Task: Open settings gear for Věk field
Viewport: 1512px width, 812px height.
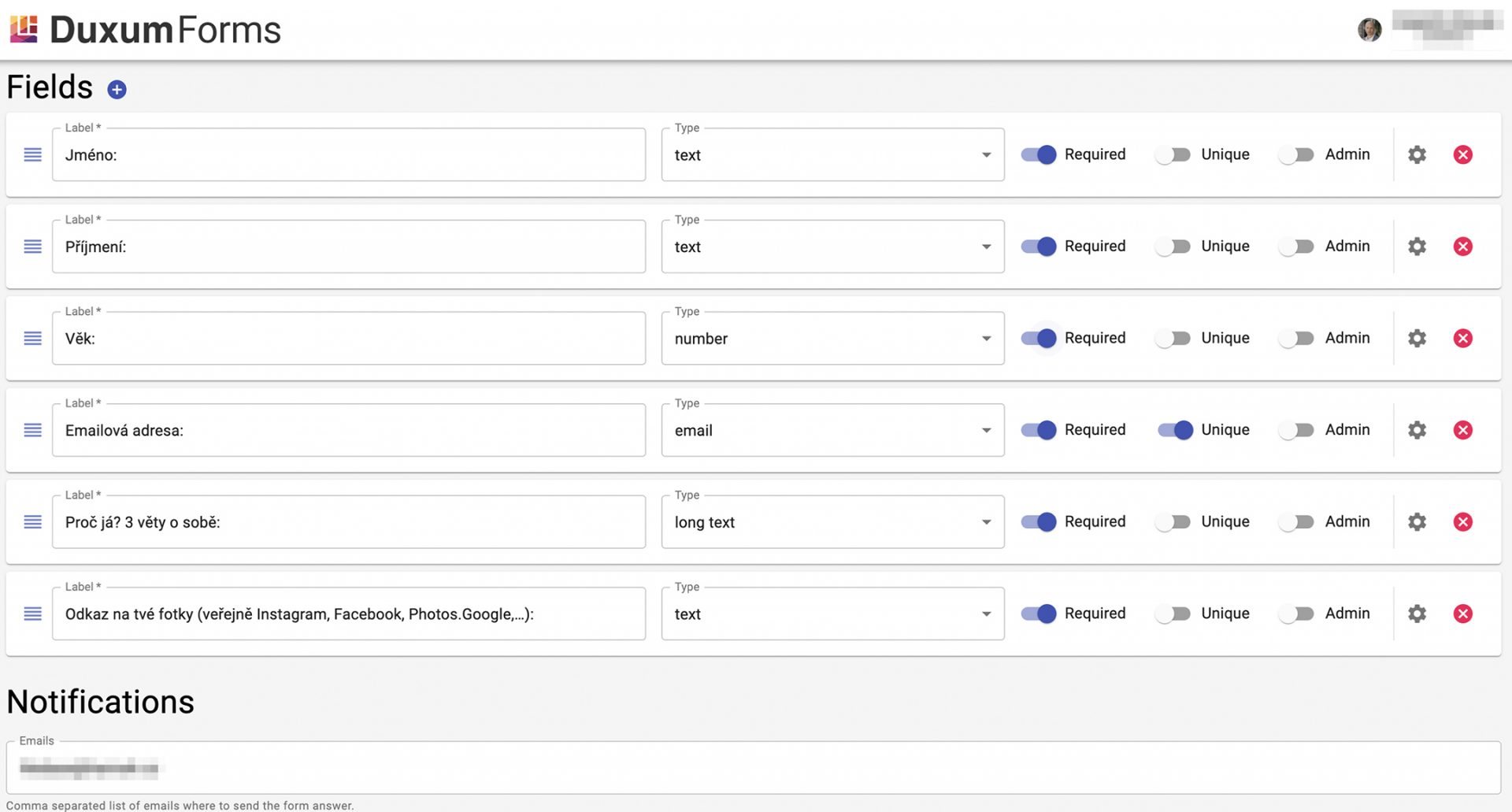Action: (x=1417, y=339)
